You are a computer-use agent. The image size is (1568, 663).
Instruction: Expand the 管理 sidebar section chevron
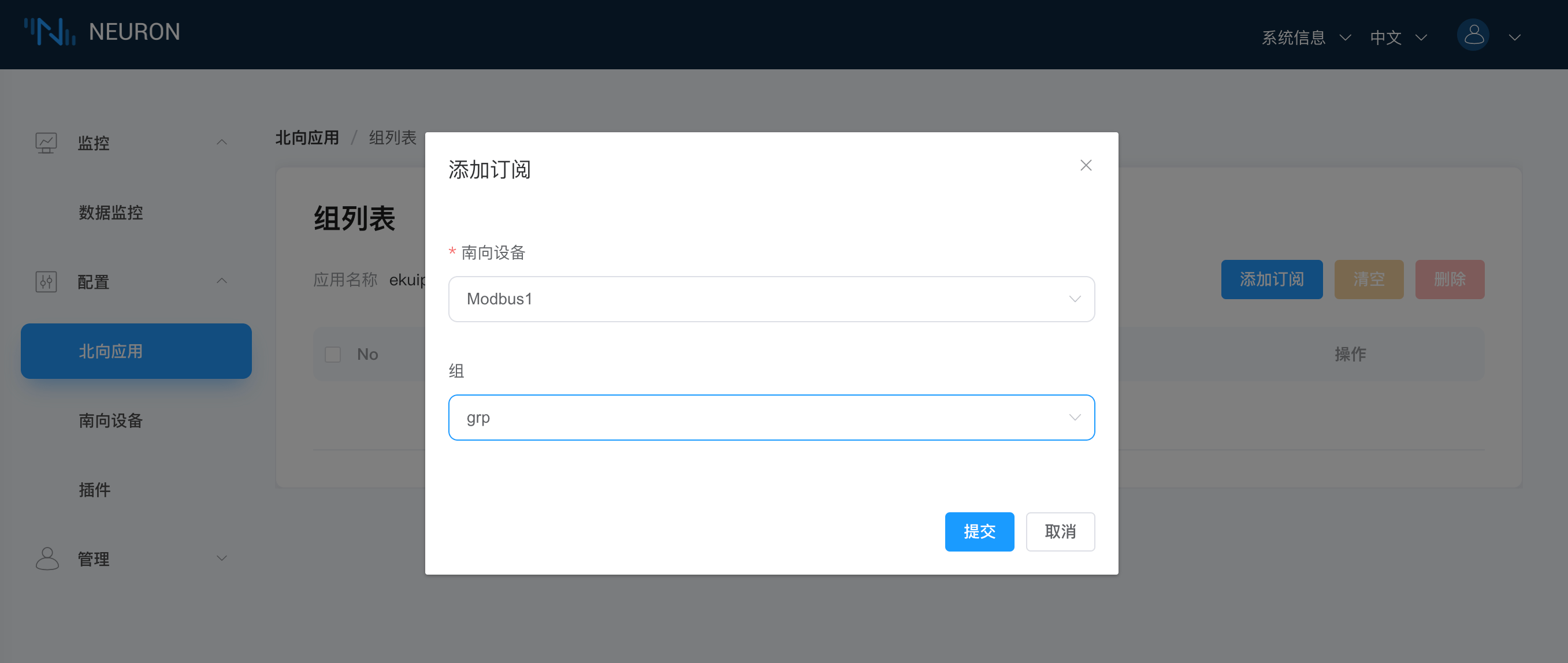(222, 558)
